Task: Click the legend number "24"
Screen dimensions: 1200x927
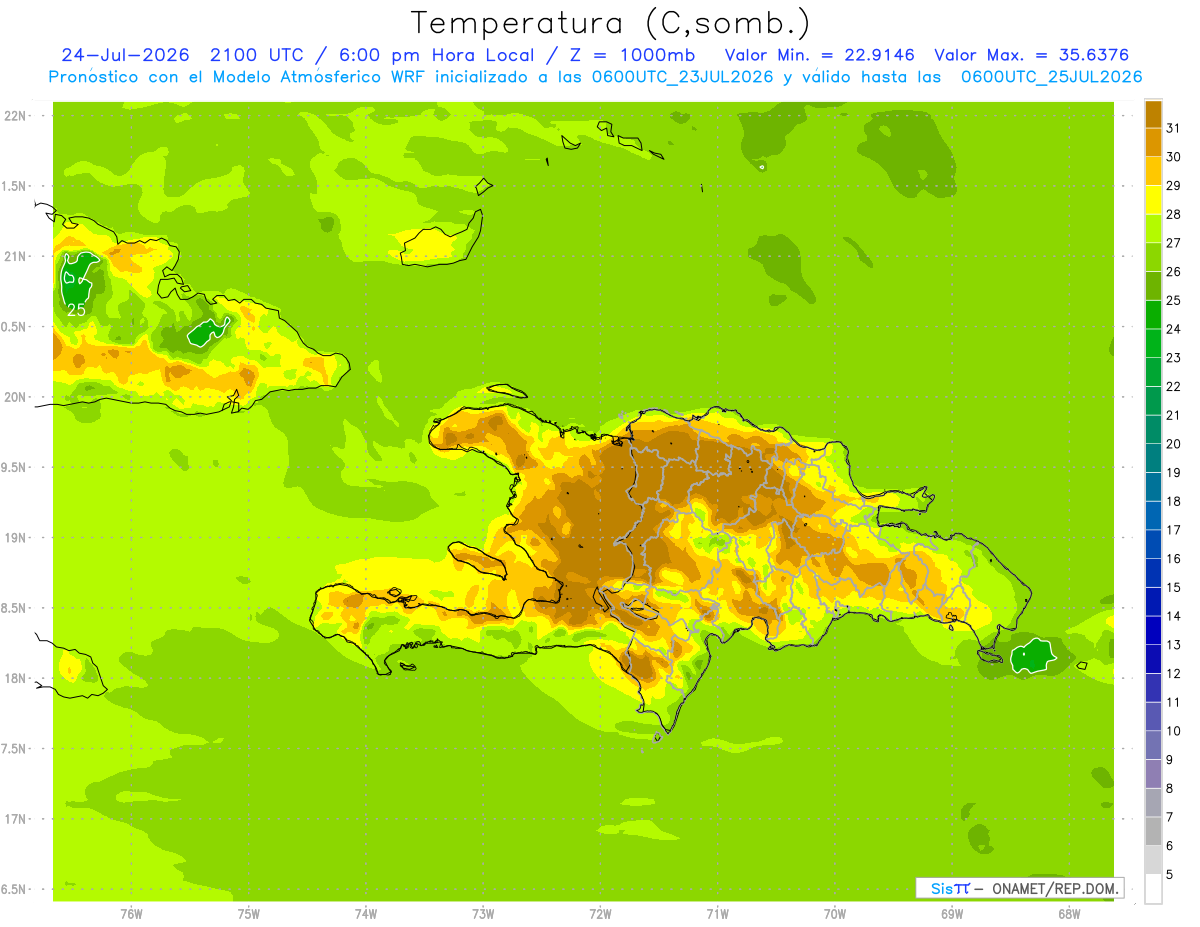Action: (1174, 329)
